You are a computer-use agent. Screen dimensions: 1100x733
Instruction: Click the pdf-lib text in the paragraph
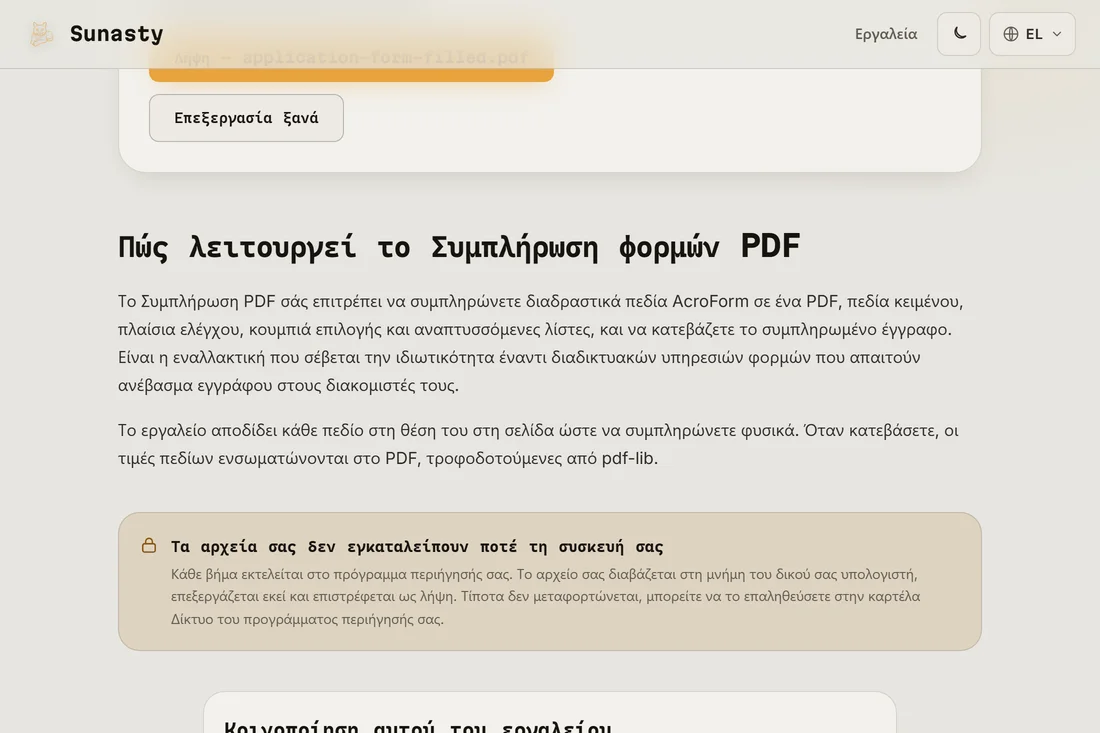627,458
